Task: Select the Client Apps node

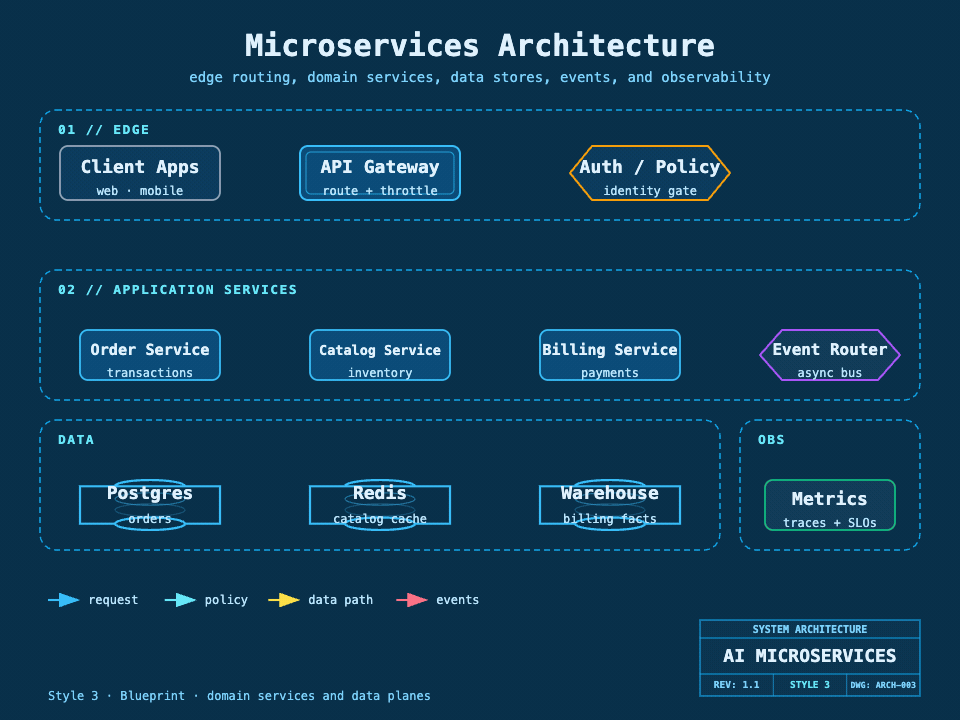Action: [140, 173]
